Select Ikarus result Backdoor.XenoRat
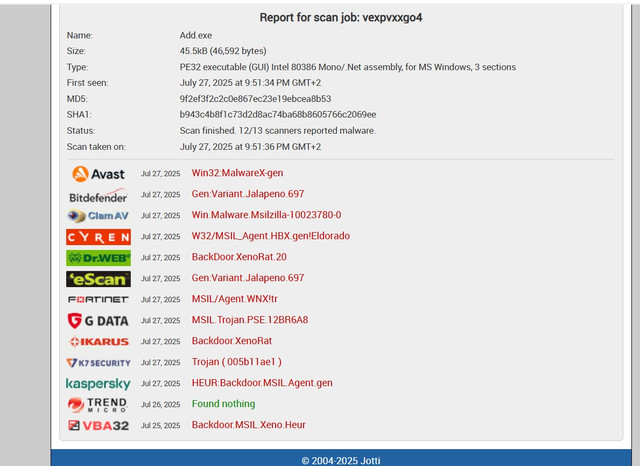This screenshot has height=466, width=640. [x=232, y=341]
